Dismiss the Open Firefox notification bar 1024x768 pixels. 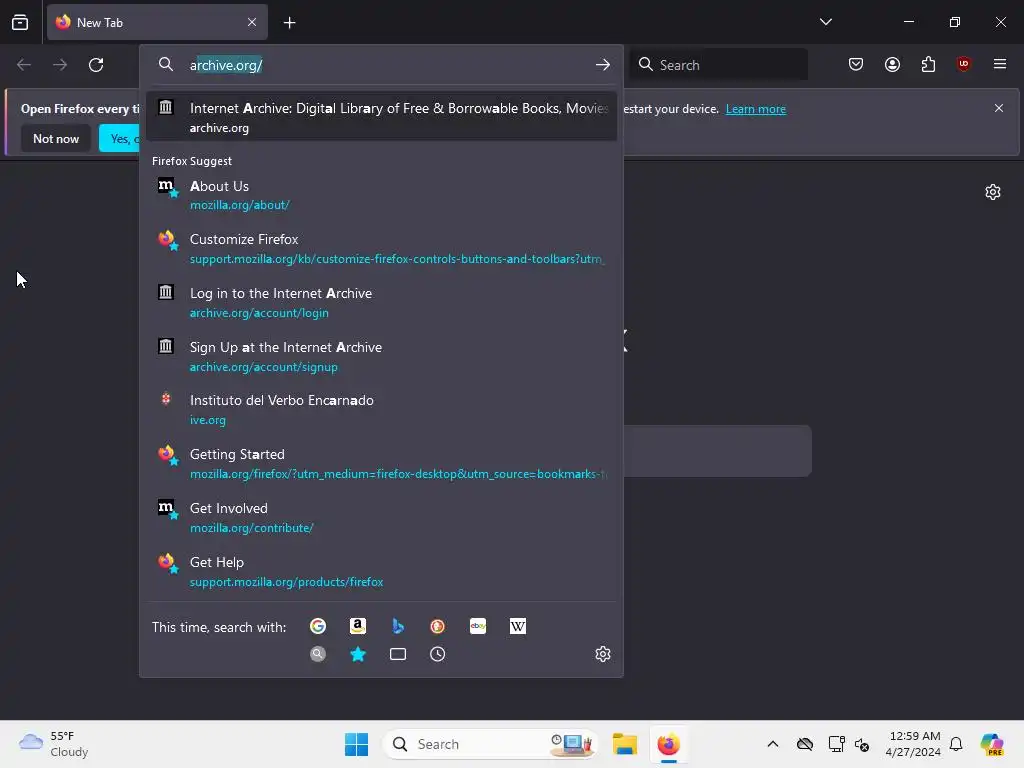click(999, 108)
